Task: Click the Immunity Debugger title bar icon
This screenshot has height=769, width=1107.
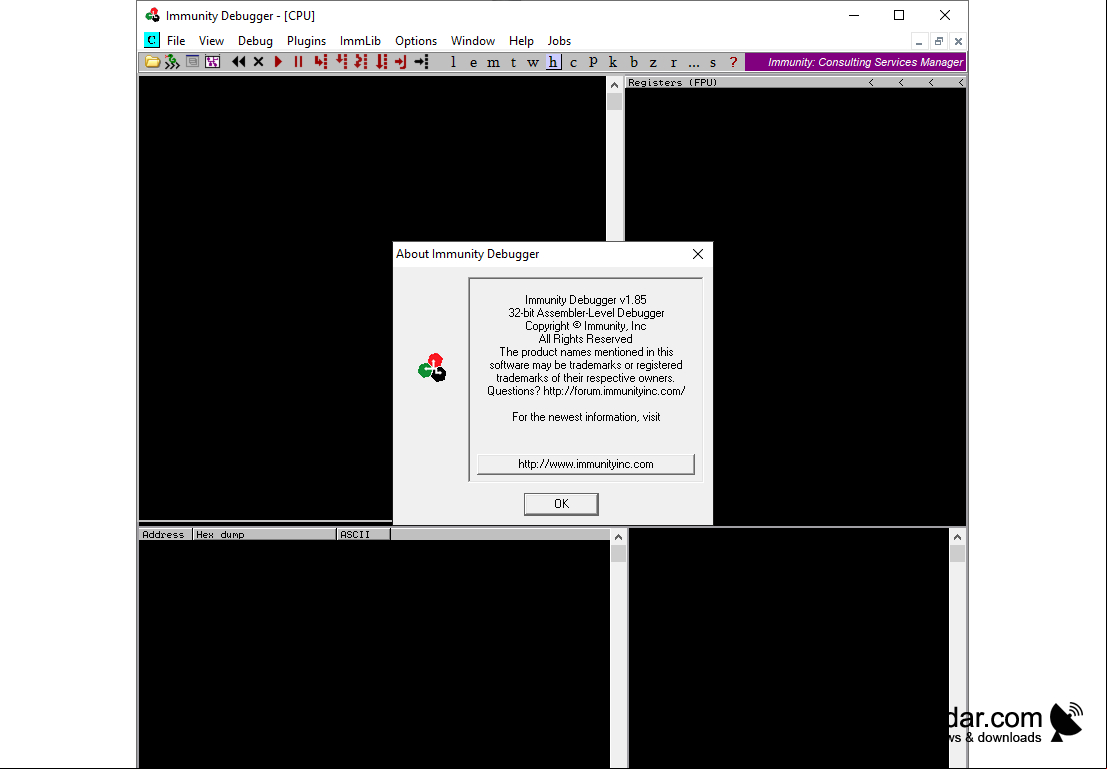Action: tap(152, 15)
